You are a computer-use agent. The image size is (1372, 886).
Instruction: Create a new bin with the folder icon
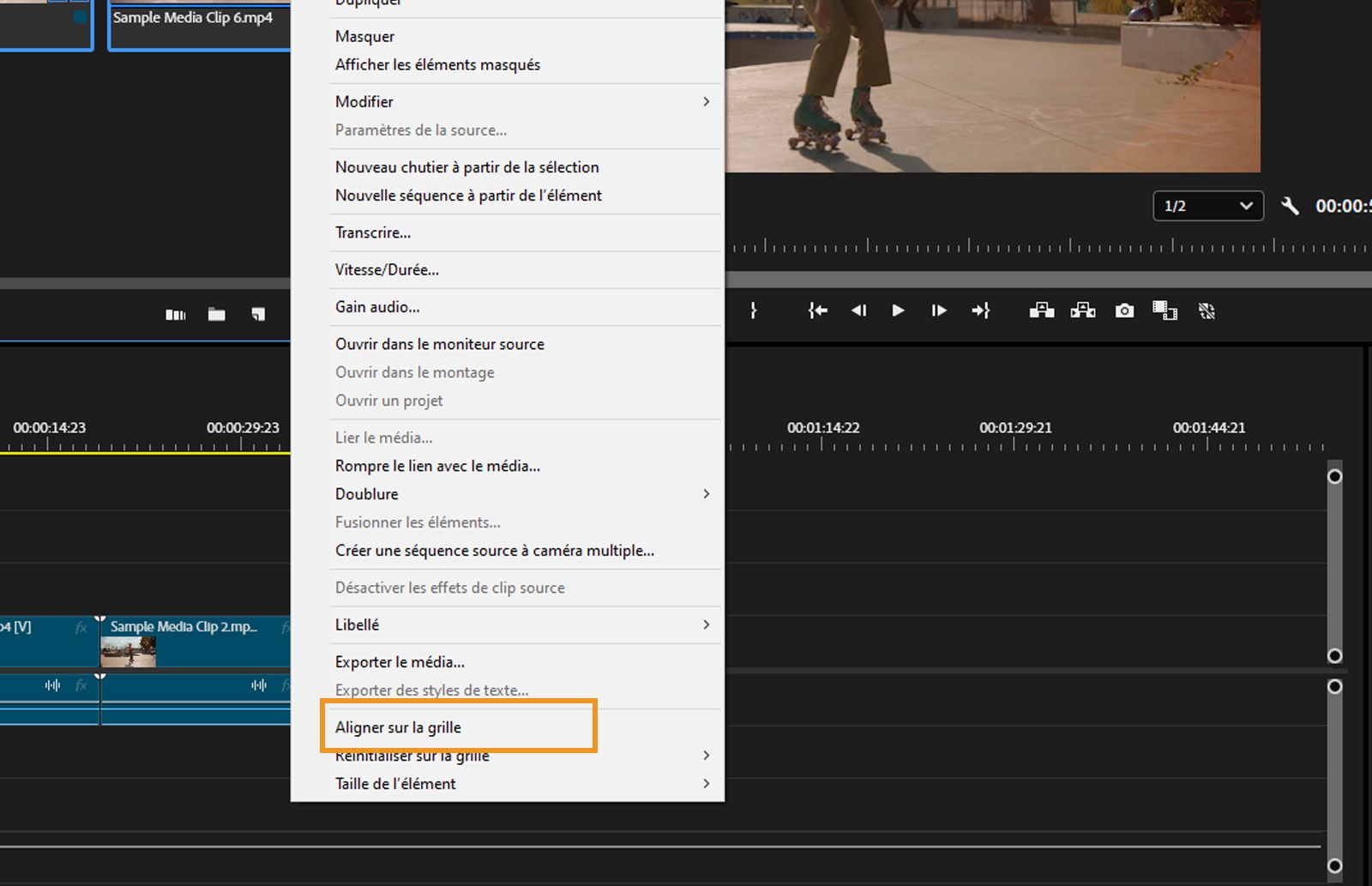(216, 314)
